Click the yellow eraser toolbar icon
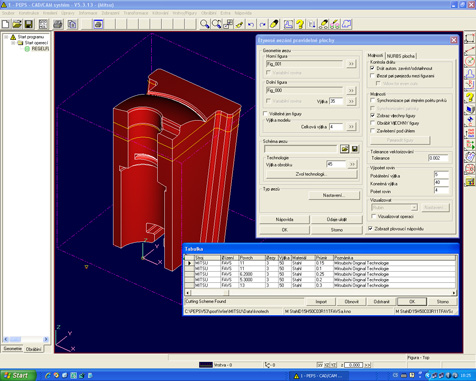 (274, 24)
